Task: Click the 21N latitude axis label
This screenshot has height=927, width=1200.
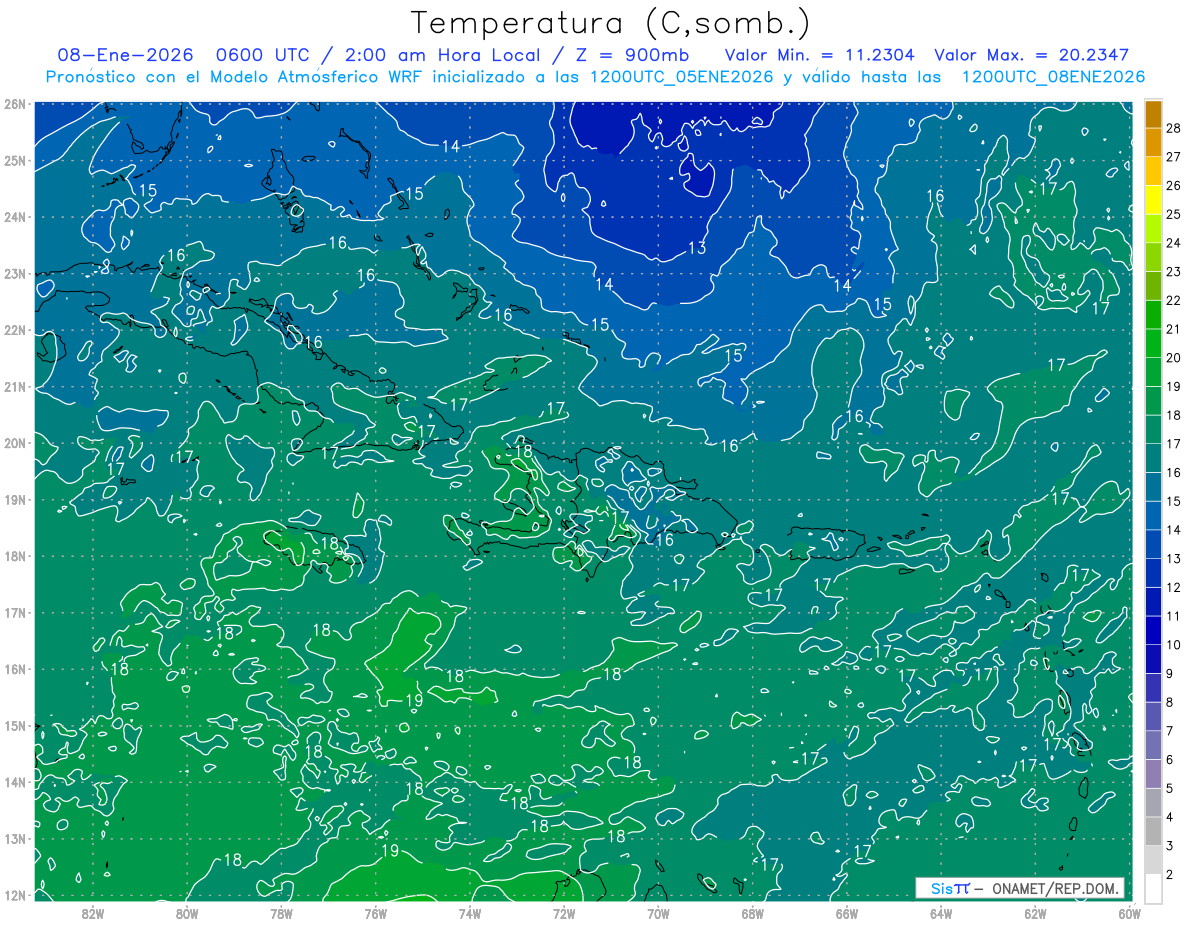Action: coord(15,386)
